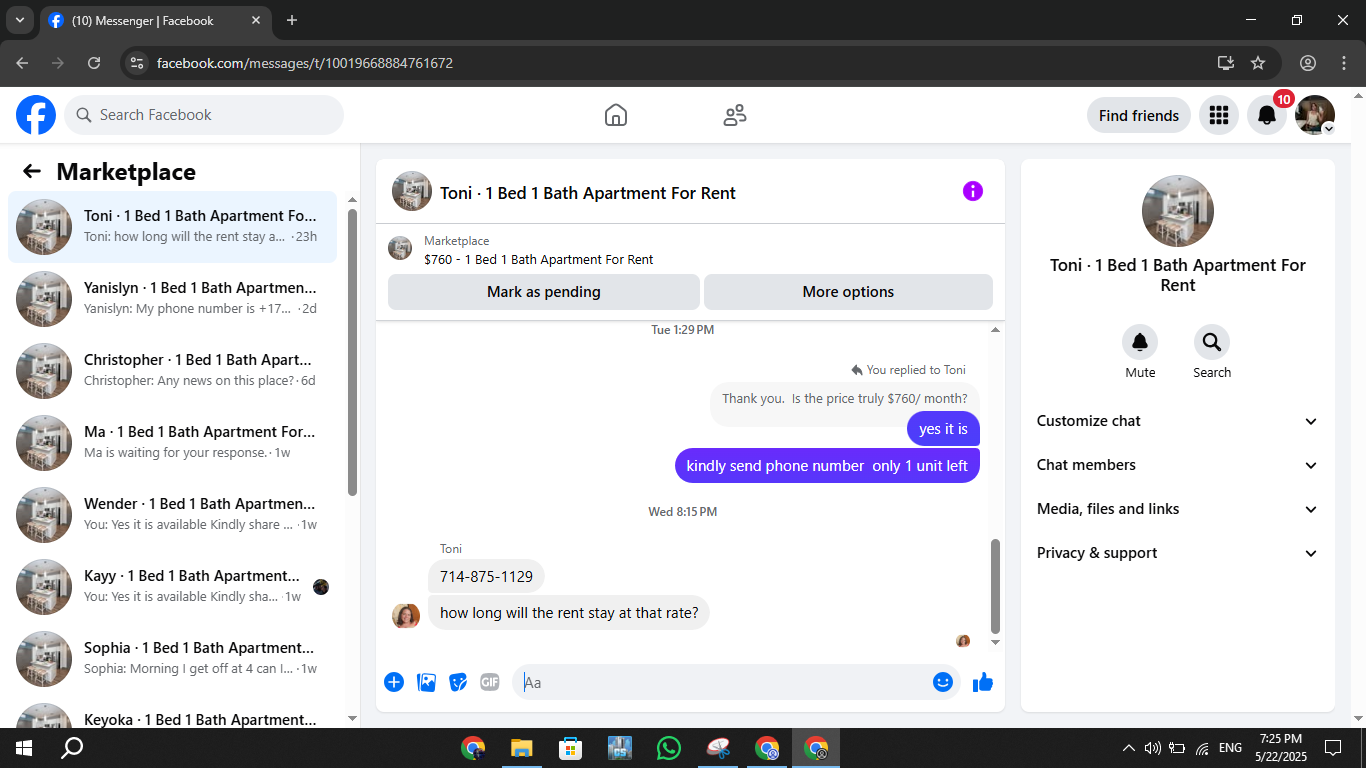
Task: Reload the page in the browser
Action: point(94,63)
